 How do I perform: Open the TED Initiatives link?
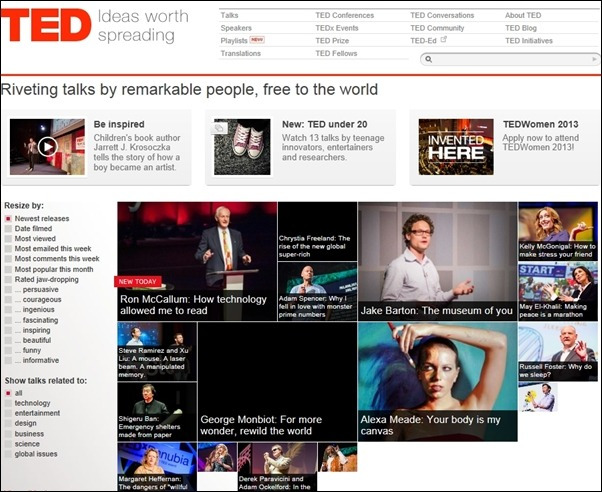coord(529,41)
